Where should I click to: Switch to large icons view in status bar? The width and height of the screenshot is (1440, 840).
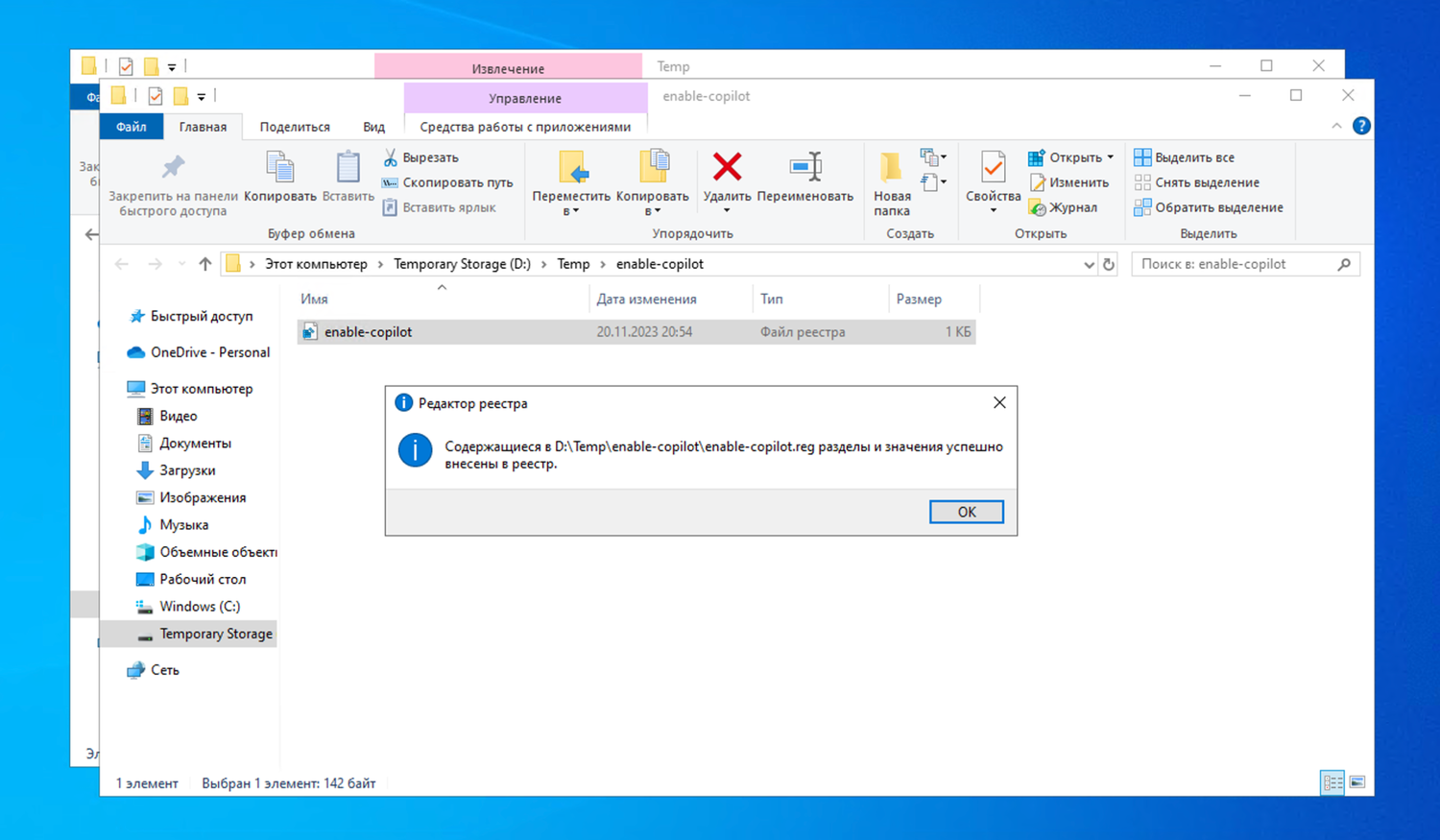(x=1357, y=782)
